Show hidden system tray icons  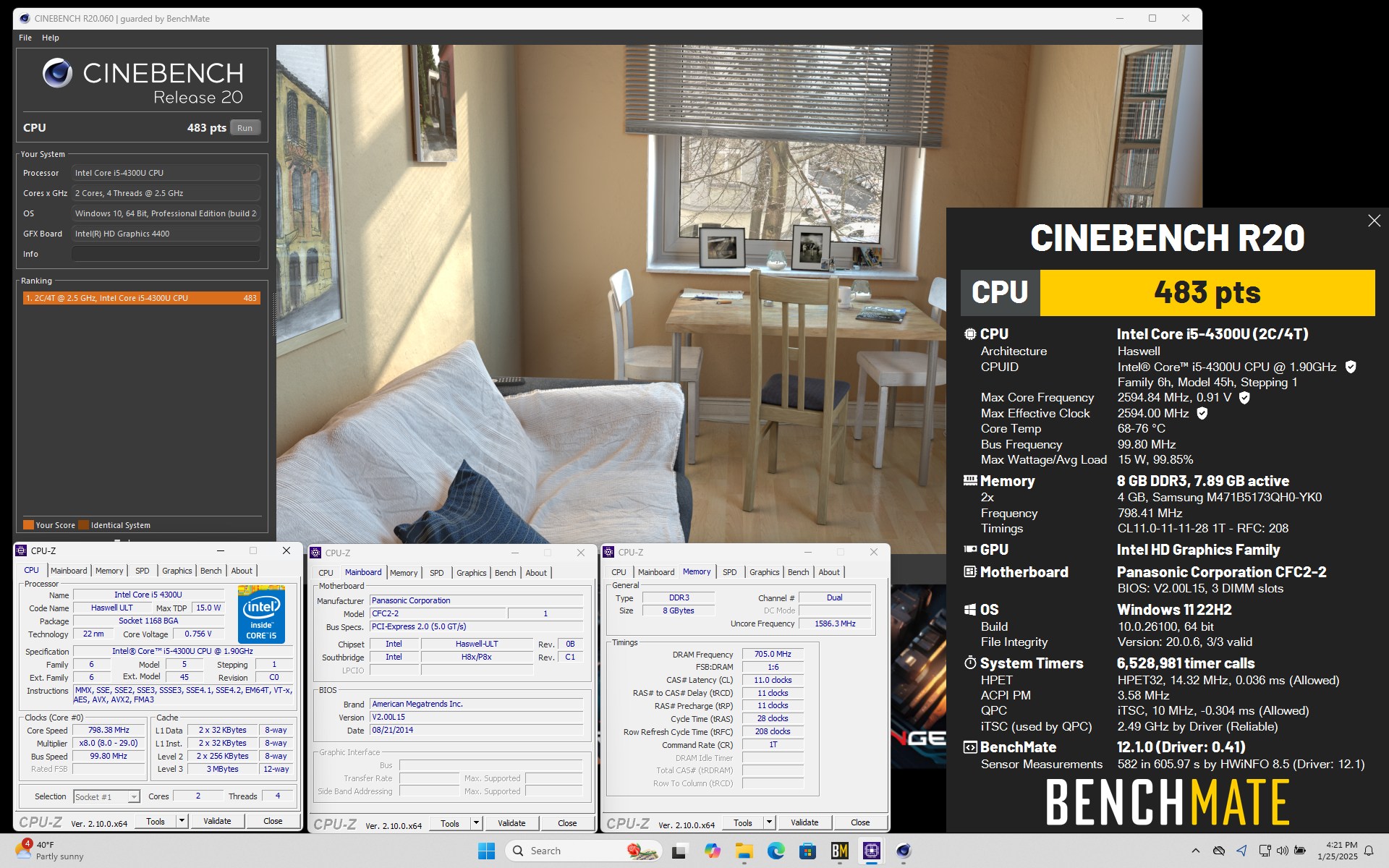point(1196,851)
